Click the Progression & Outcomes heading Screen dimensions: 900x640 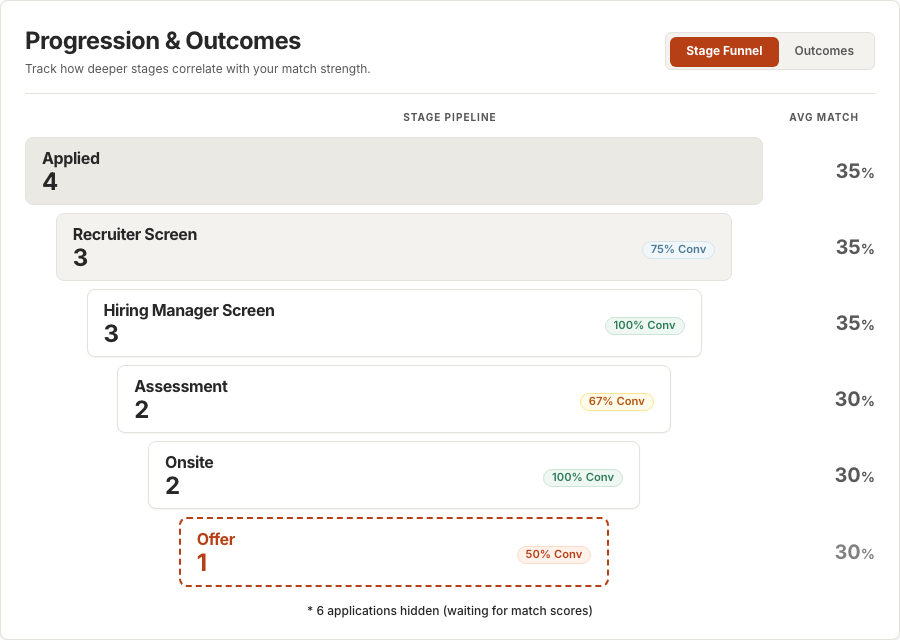coord(162,41)
